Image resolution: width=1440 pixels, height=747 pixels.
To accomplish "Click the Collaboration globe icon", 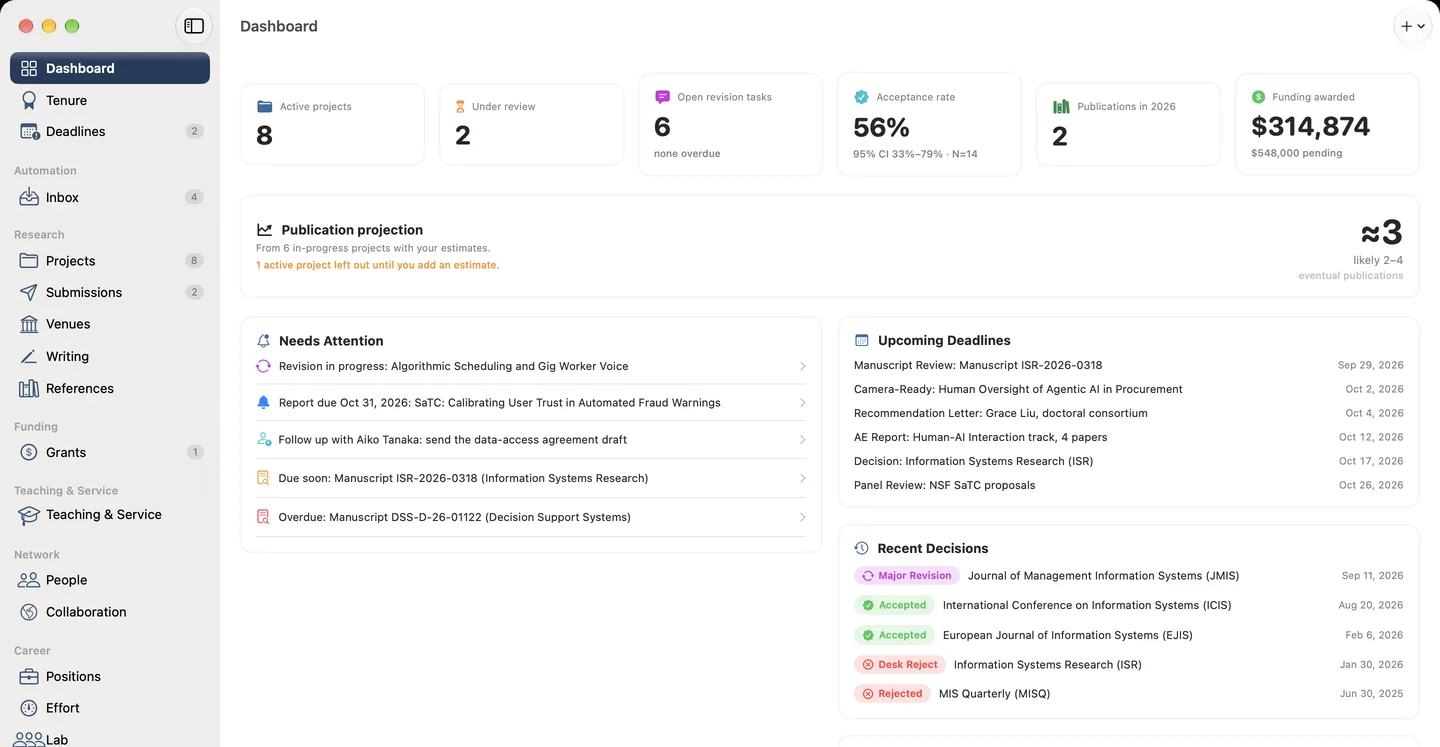I will (29, 612).
